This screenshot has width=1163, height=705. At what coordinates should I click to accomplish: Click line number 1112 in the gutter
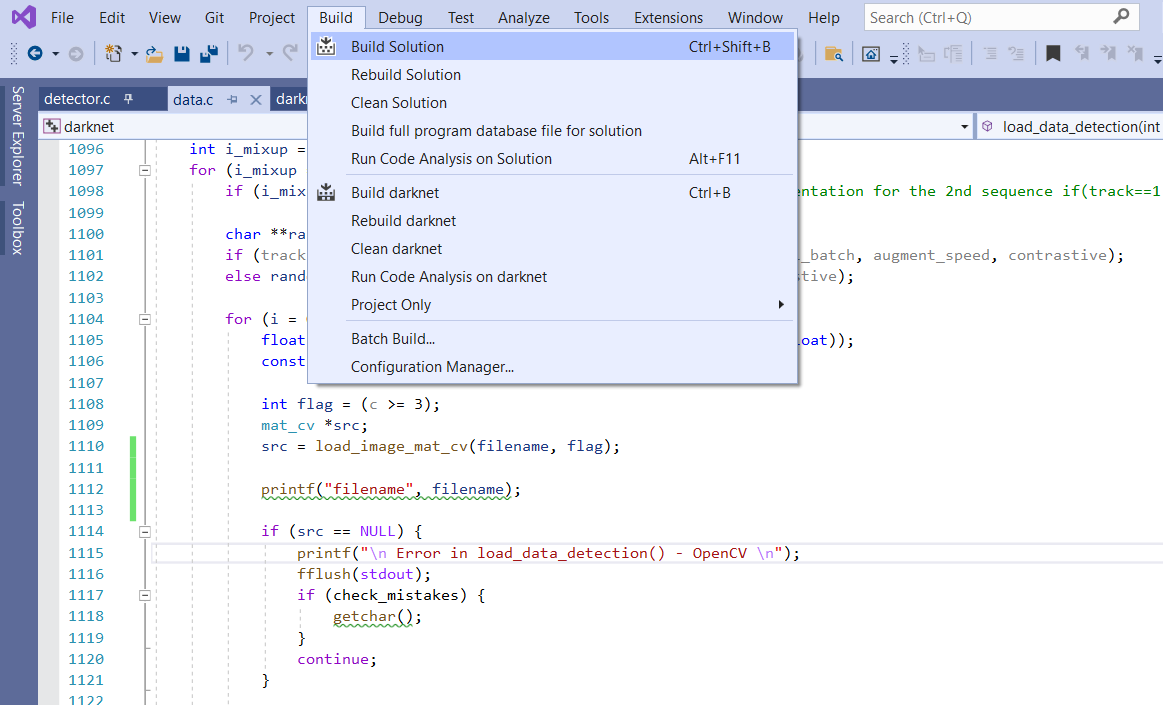tap(86, 489)
